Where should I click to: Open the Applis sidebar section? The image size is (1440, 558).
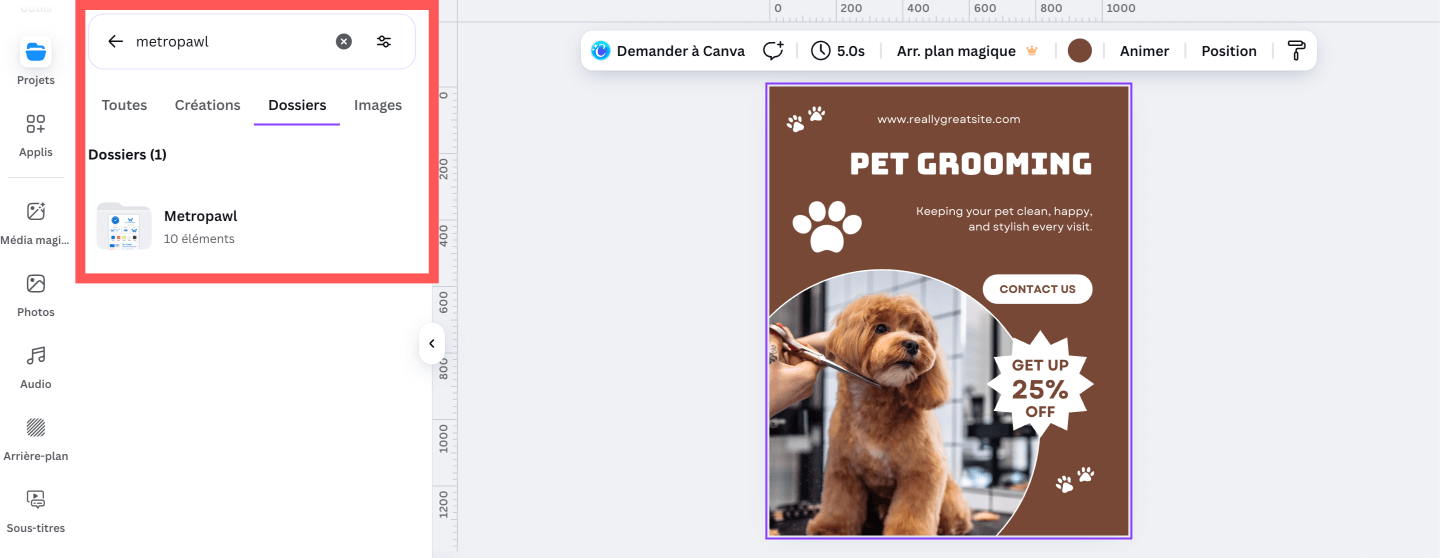coord(36,135)
